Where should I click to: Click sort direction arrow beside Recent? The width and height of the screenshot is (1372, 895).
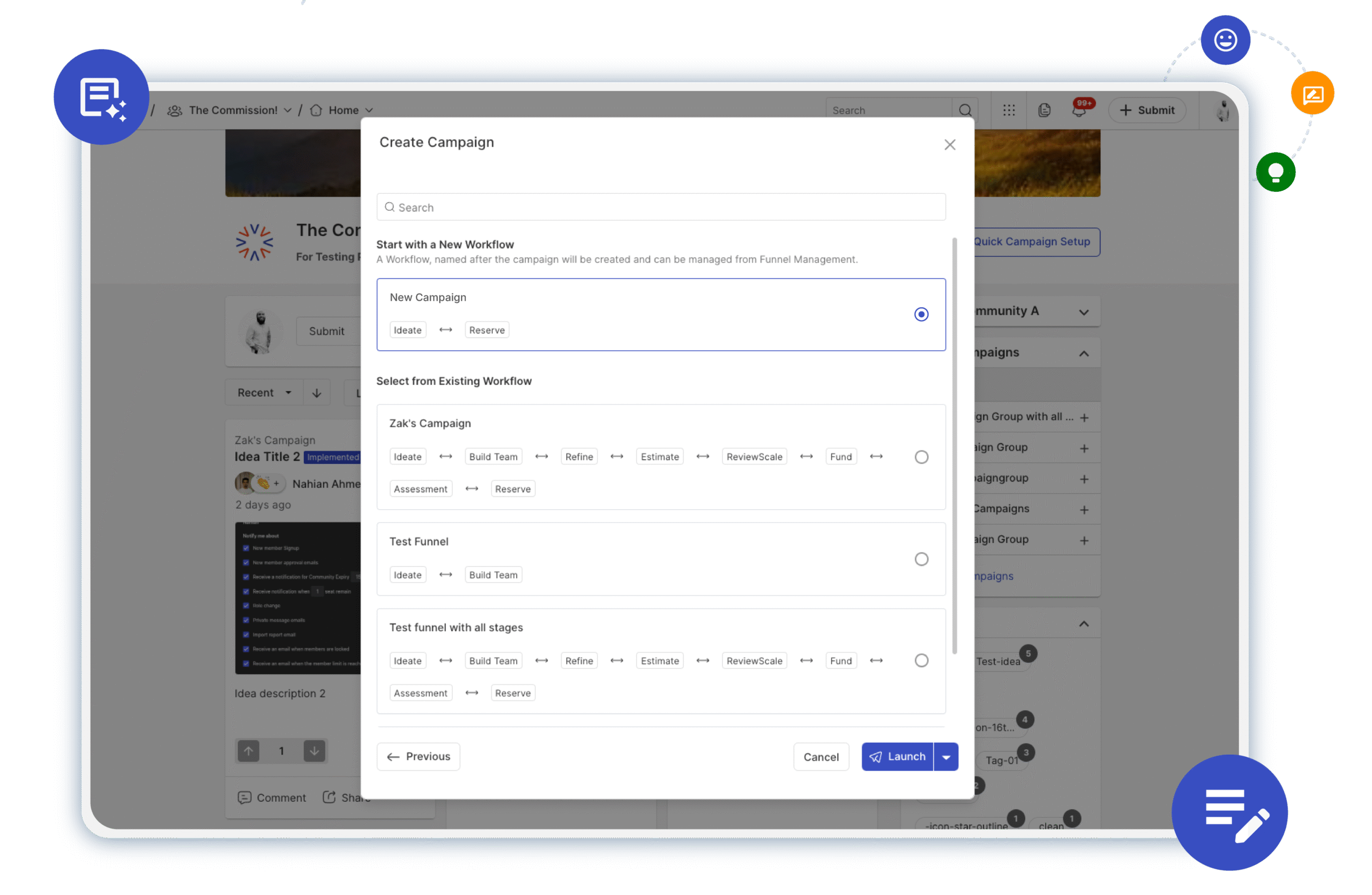pyautogui.click(x=317, y=393)
